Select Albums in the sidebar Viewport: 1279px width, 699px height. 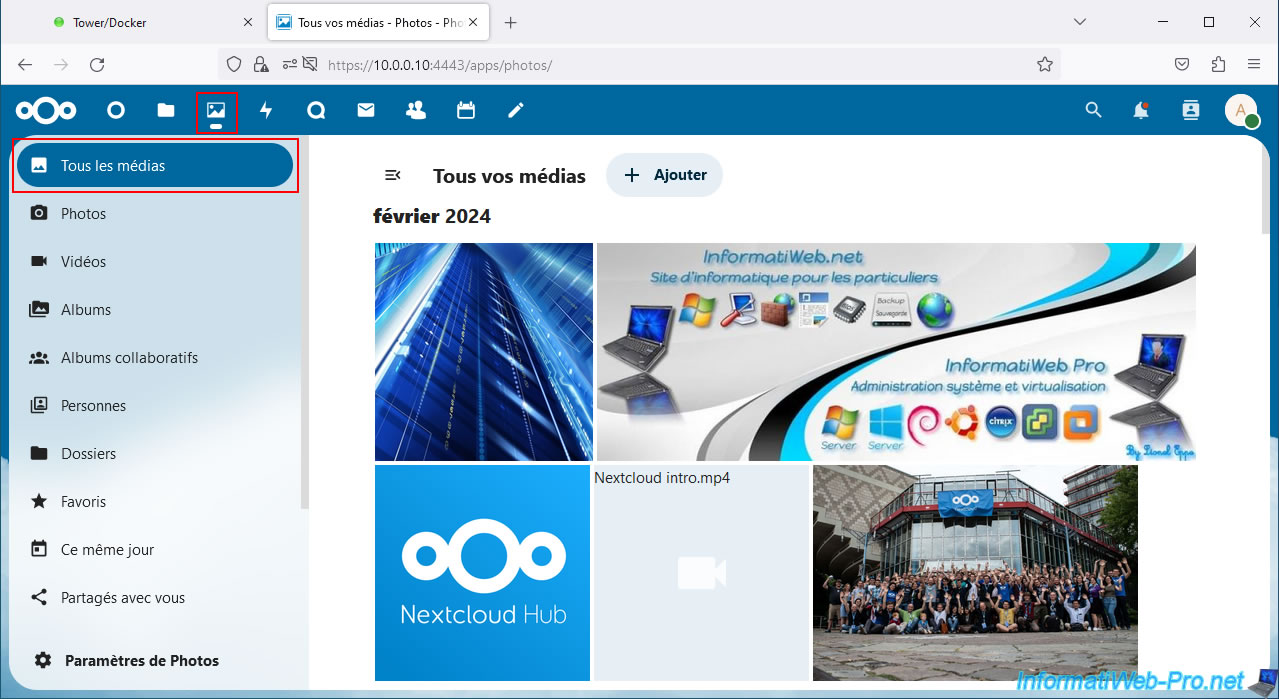click(x=86, y=310)
